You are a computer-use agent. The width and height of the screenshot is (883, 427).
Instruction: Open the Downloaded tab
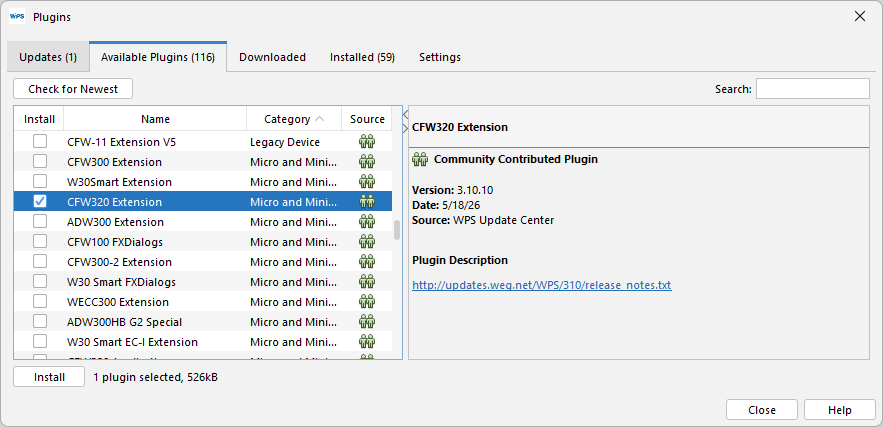point(273,57)
